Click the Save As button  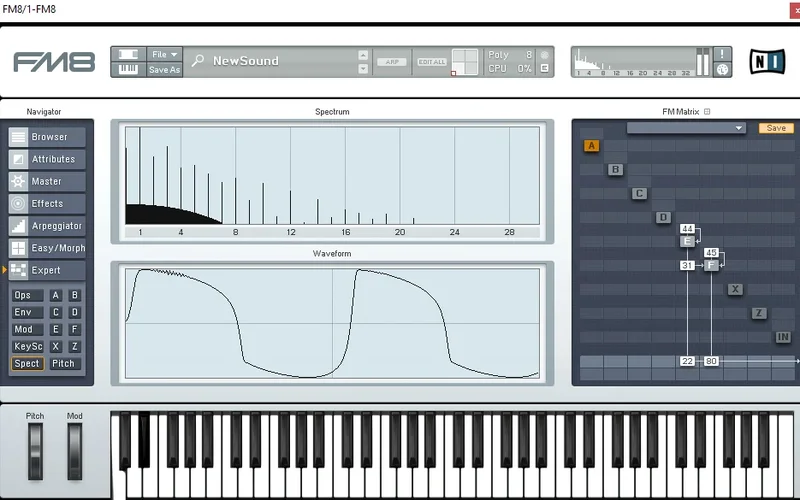click(x=164, y=69)
